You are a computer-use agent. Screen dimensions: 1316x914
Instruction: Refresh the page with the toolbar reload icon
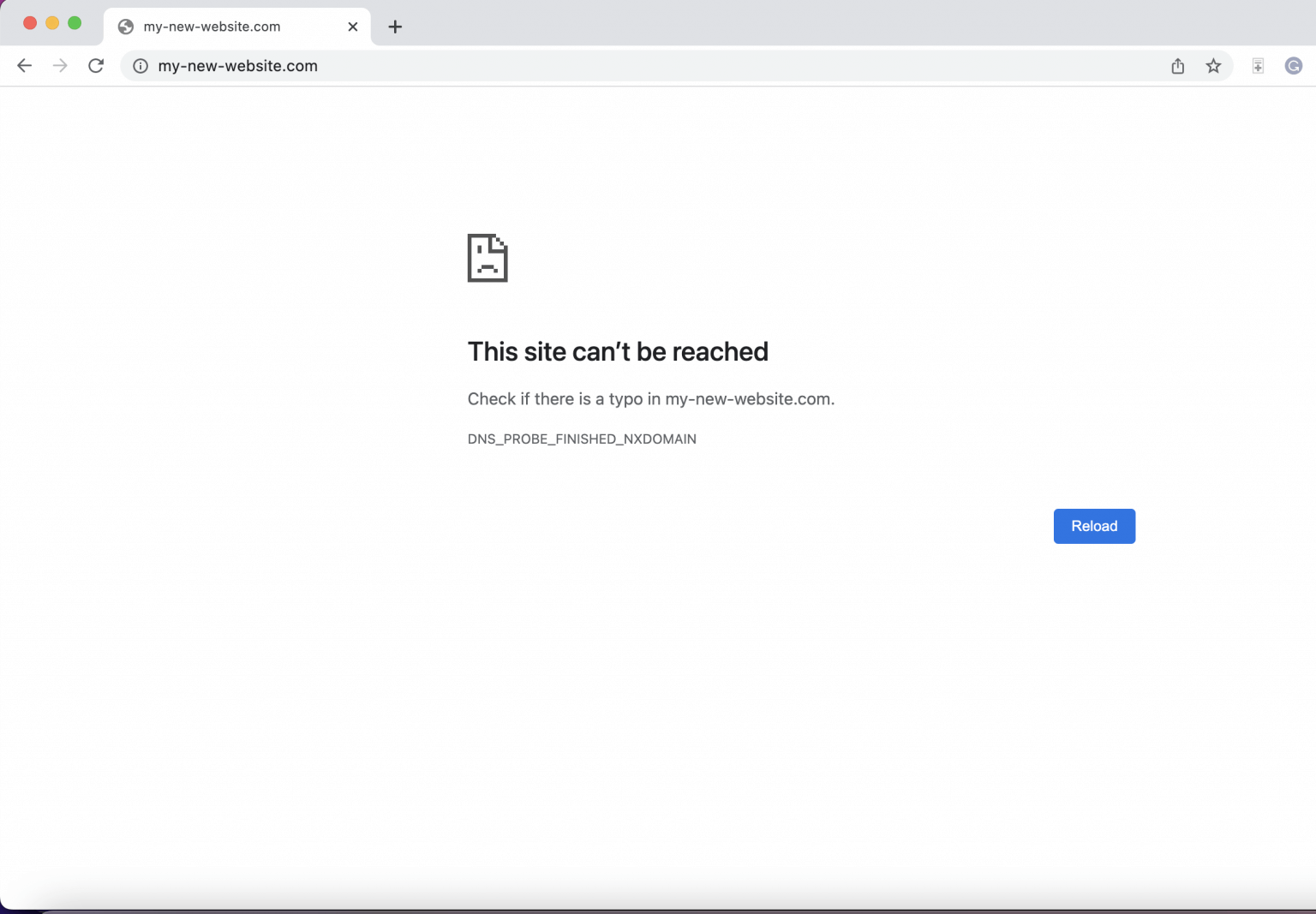(96, 65)
